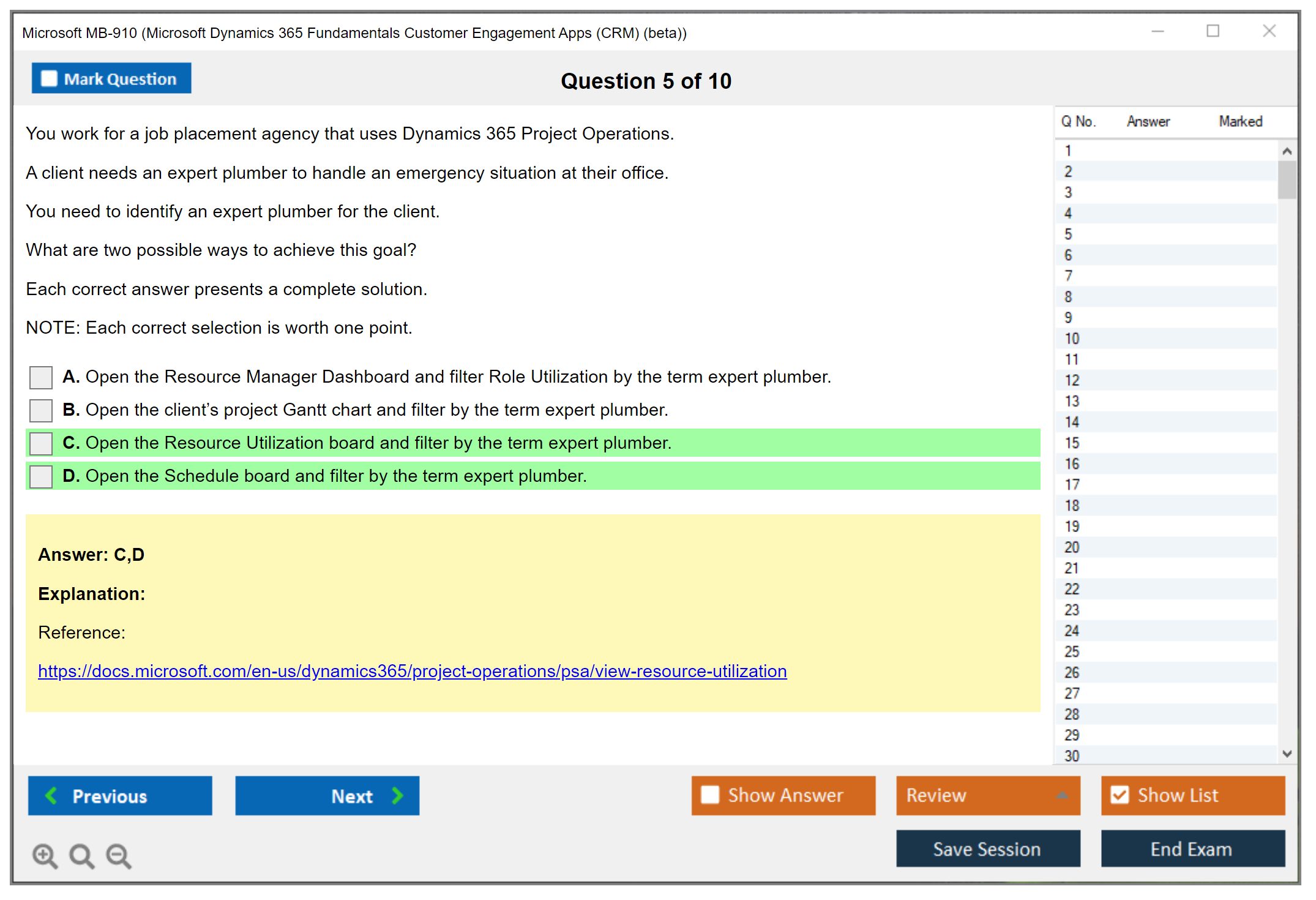
Task: Click the Answer column header
Action: point(1148,121)
